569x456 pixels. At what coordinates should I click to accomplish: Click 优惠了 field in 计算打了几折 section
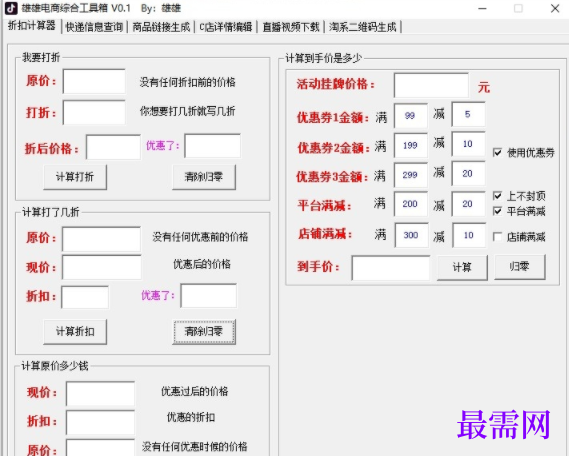click(209, 296)
